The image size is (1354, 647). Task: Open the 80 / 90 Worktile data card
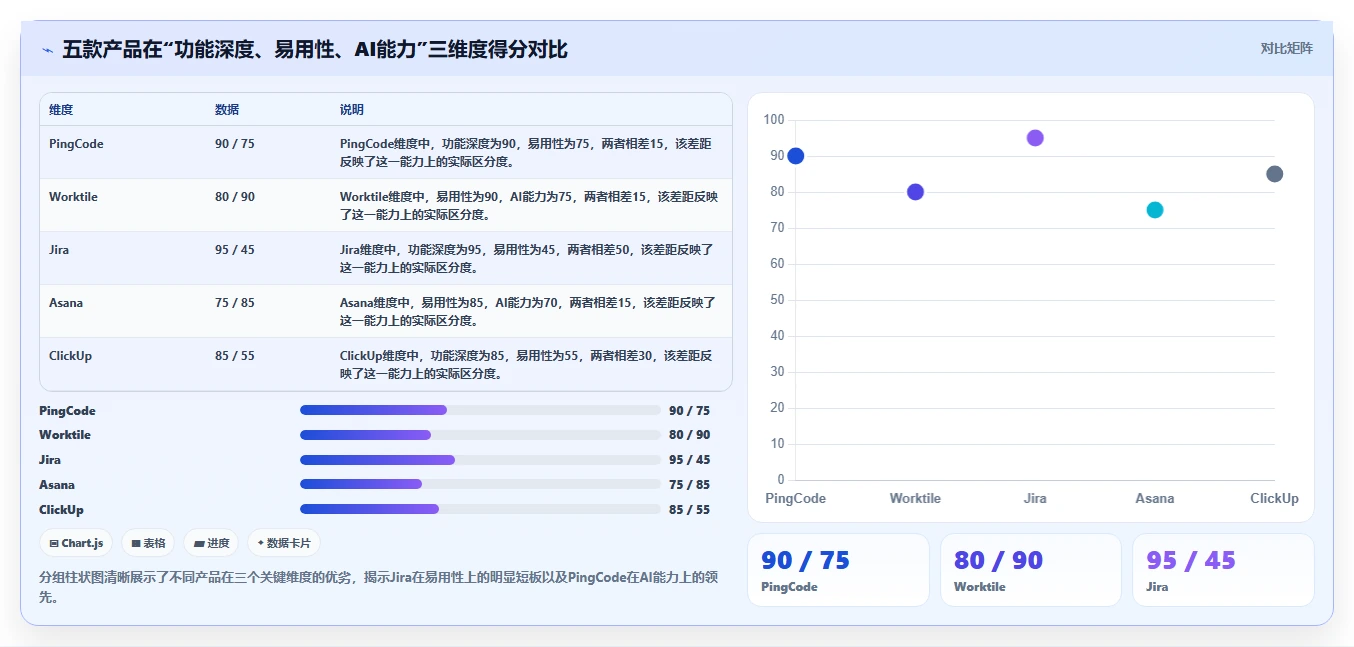[x=1031, y=570]
